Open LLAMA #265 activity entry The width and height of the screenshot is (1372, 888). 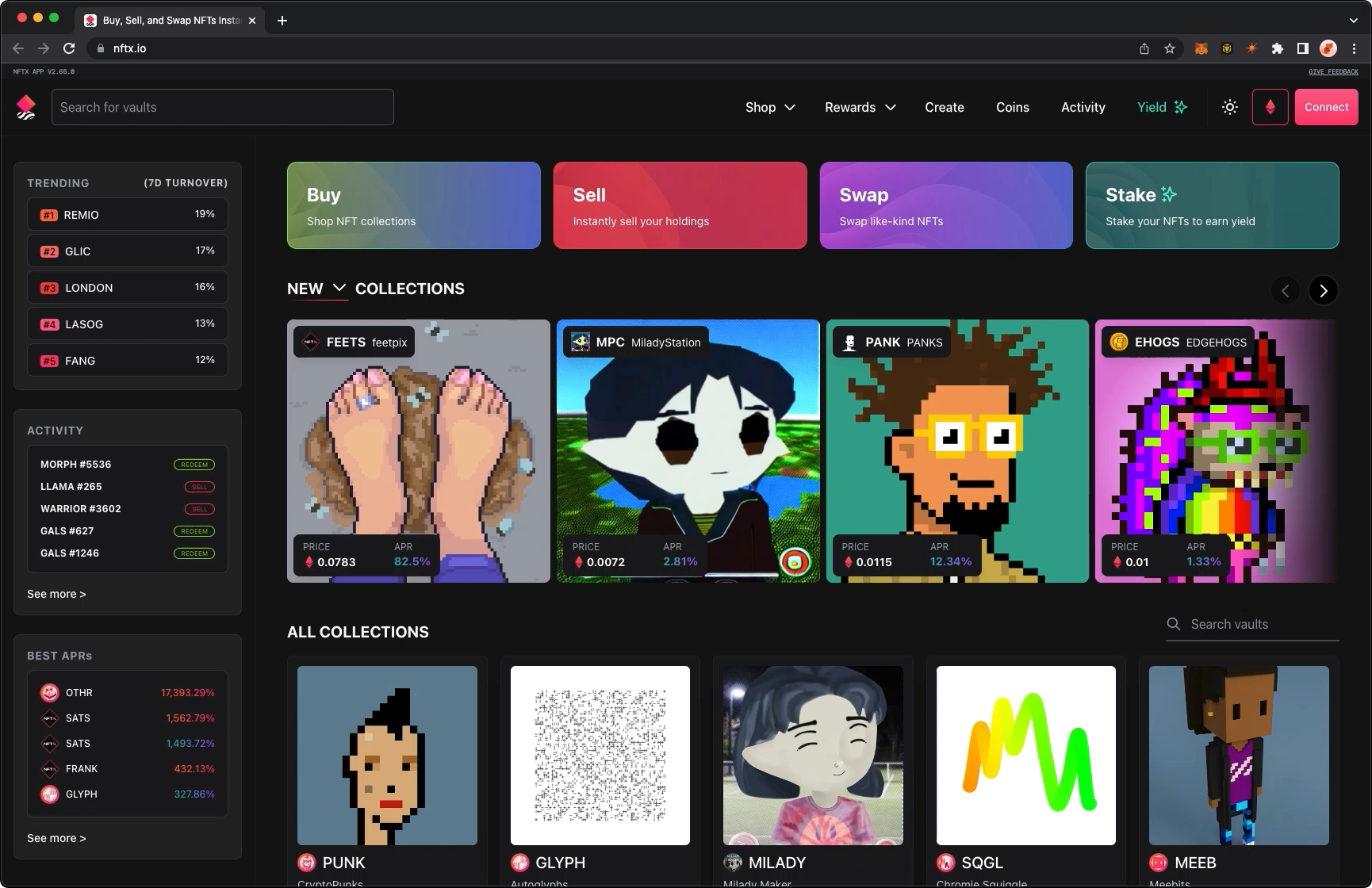click(x=128, y=487)
